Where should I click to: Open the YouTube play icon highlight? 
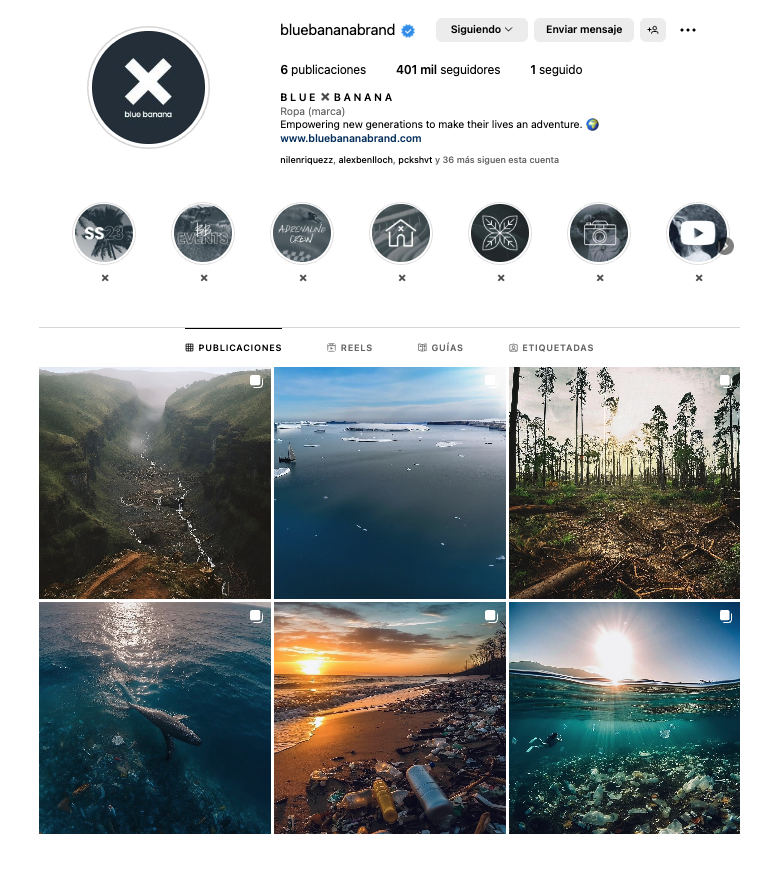pyautogui.click(x=697, y=233)
